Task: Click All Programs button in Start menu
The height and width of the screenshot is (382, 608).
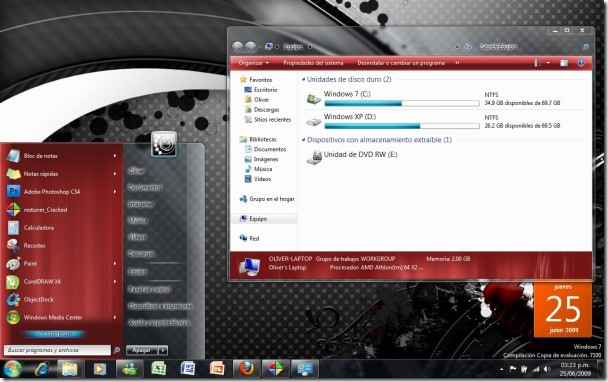Action: (x=54, y=334)
